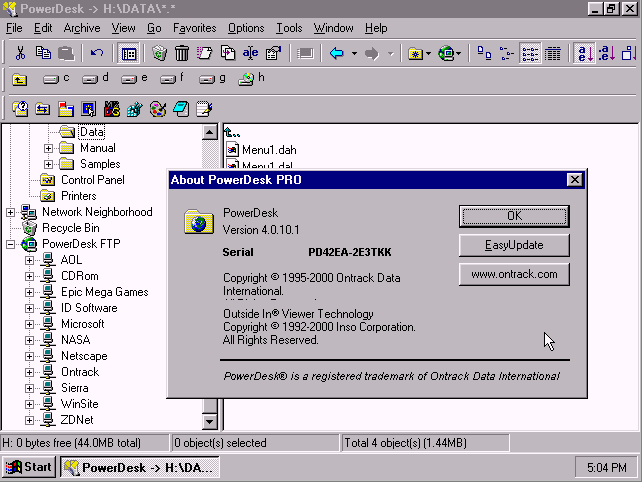Click the tree scrollbar down arrow
The image size is (642, 482).
(x=210, y=421)
